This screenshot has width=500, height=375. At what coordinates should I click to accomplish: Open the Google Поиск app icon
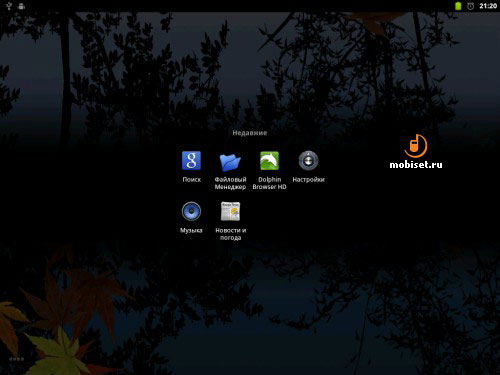click(x=191, y=161)
